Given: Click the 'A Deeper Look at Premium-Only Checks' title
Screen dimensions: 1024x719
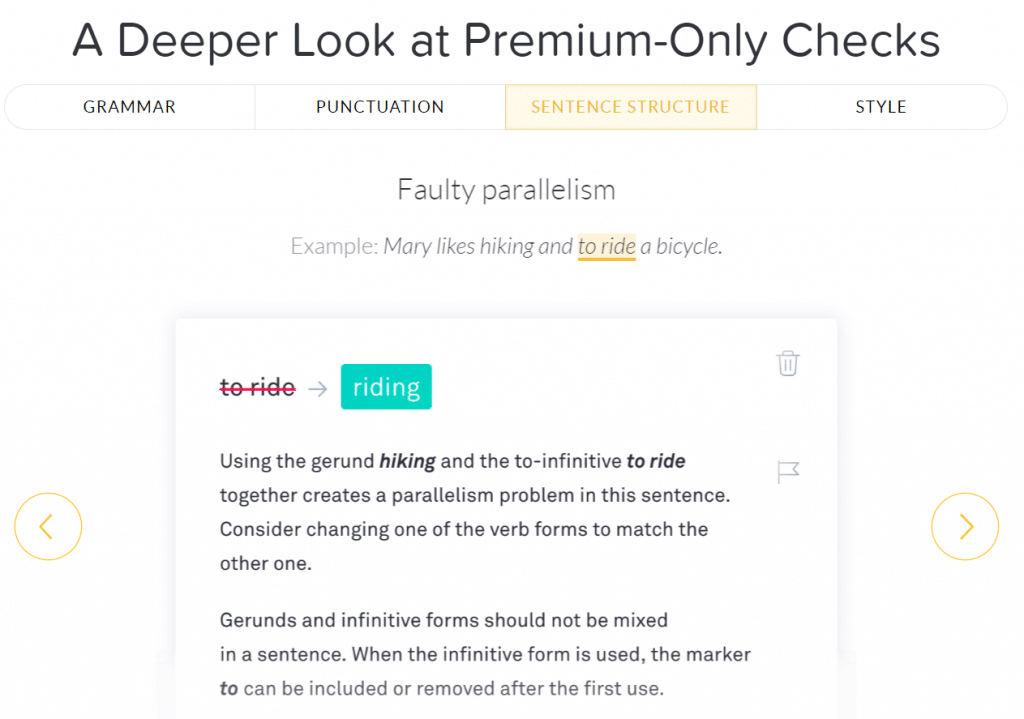Looking at the screenshot, I should 506,40.
